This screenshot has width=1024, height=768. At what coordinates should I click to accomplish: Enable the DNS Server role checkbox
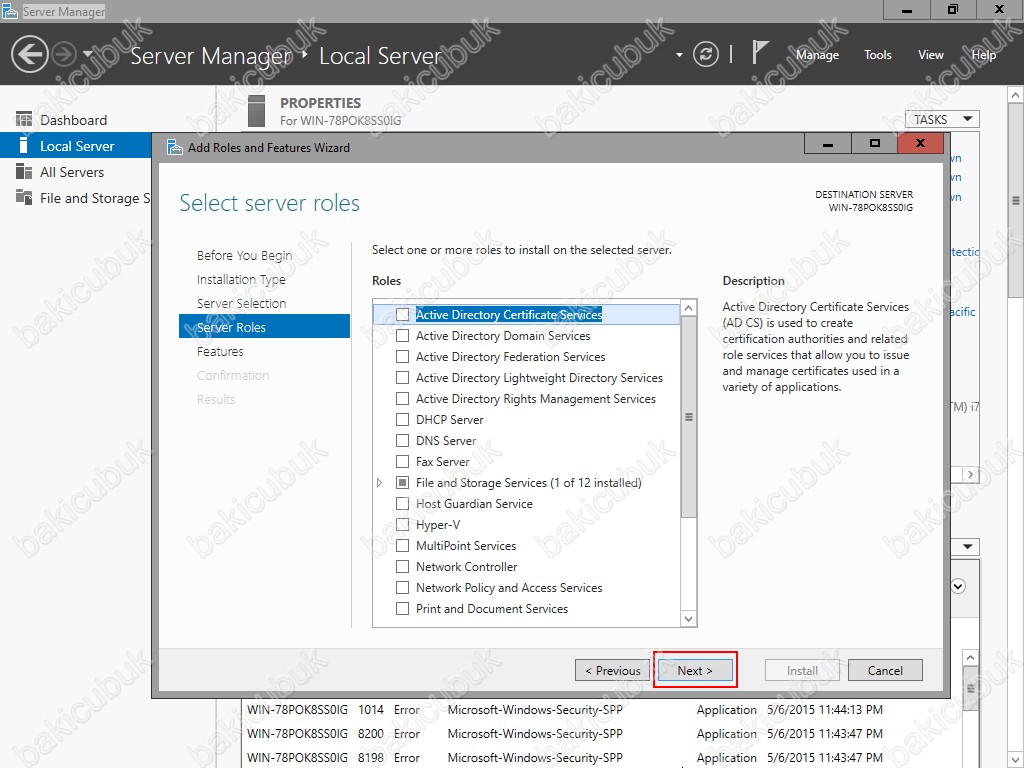point(402,441)
